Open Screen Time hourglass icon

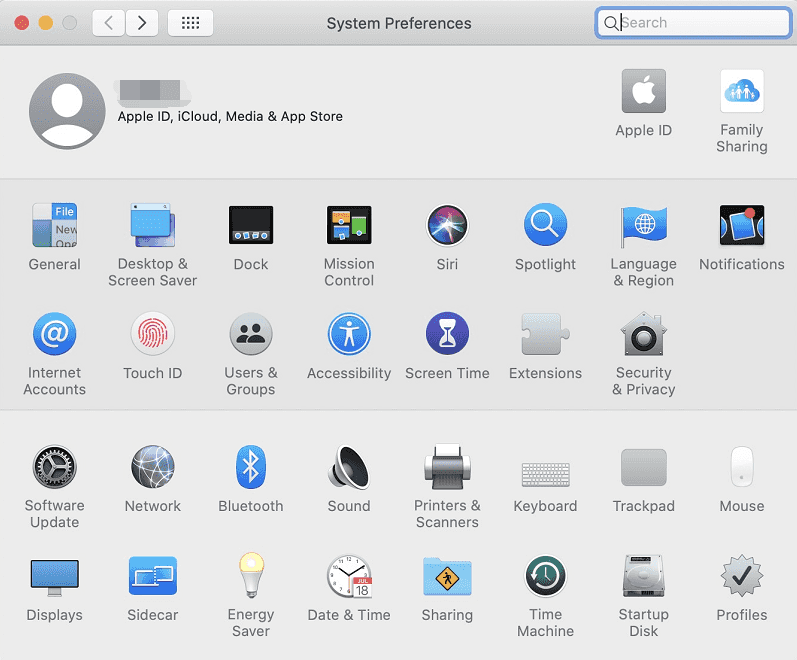(x=447, y=335)
